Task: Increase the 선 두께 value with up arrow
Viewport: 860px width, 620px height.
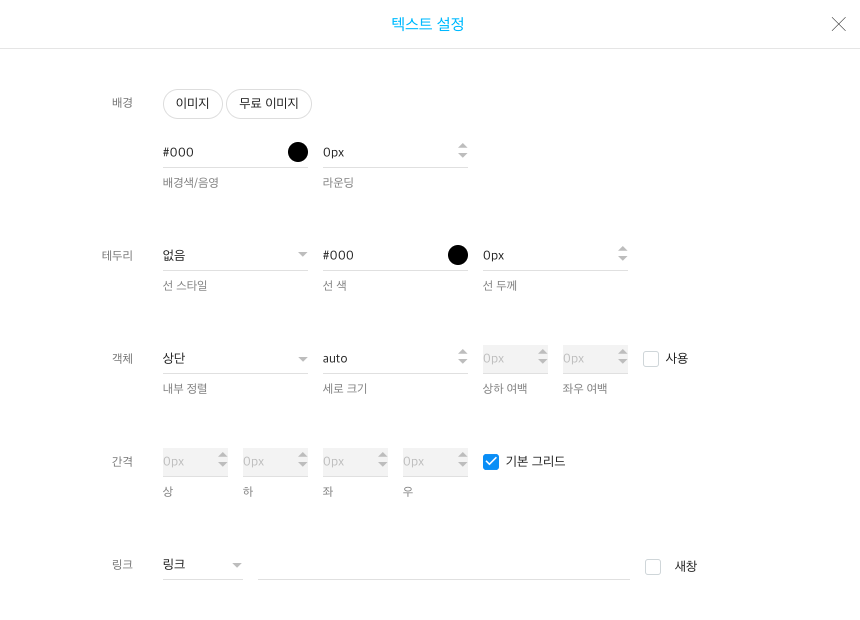Action: [623, 250]
